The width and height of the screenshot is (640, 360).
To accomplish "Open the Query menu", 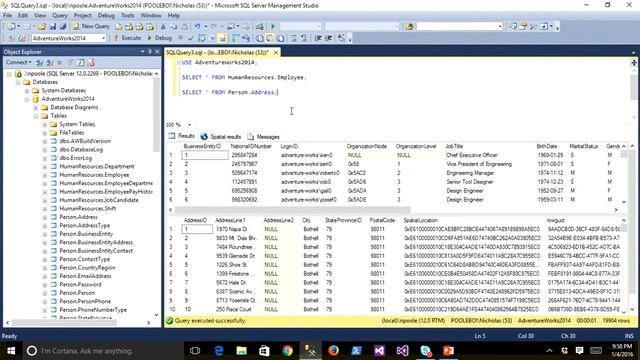I will [60, 15].
